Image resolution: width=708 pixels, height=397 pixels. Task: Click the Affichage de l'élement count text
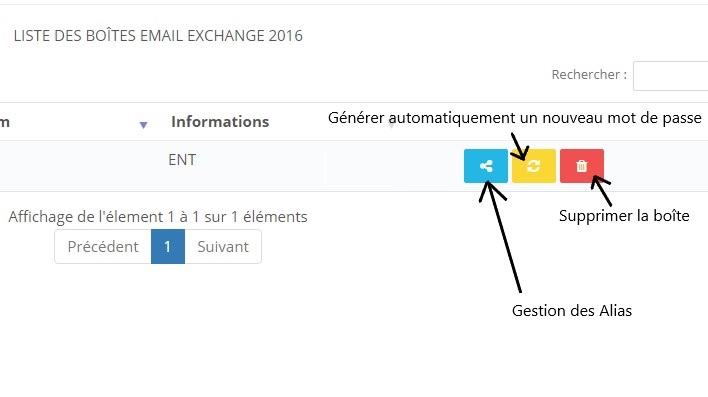158,217
